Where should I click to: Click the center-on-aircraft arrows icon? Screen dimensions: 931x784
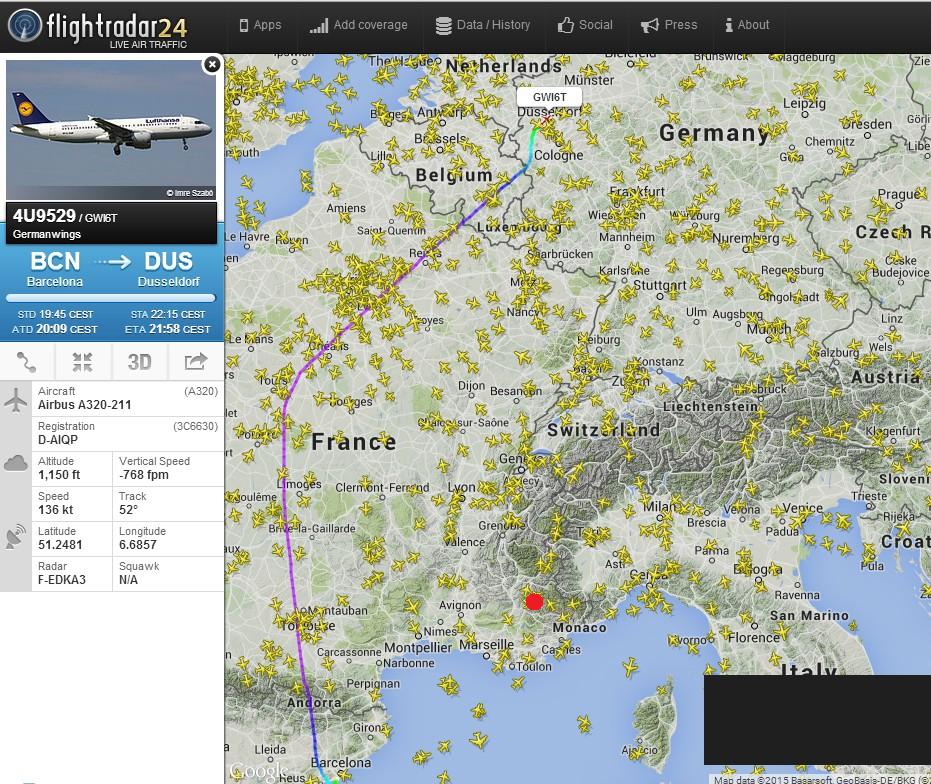pos(83,362)
